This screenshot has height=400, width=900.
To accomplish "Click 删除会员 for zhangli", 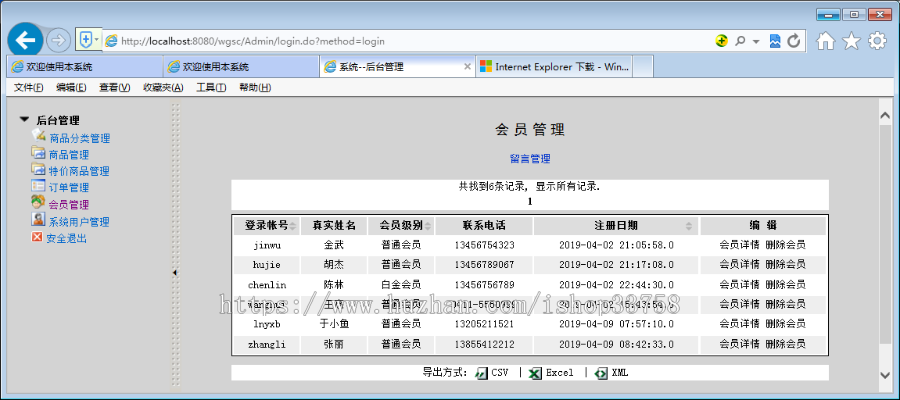I will click(x=785, y=344).
